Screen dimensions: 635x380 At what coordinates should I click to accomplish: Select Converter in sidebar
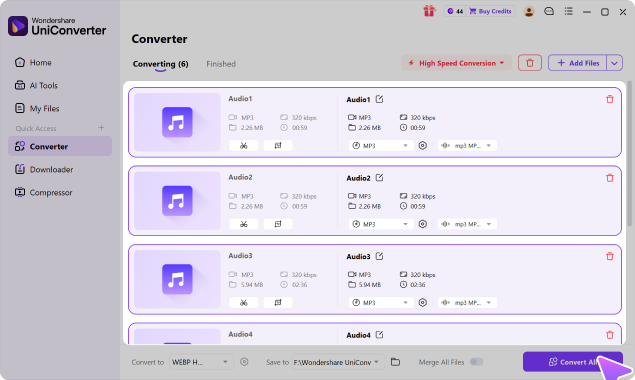(x=60, y=146)
